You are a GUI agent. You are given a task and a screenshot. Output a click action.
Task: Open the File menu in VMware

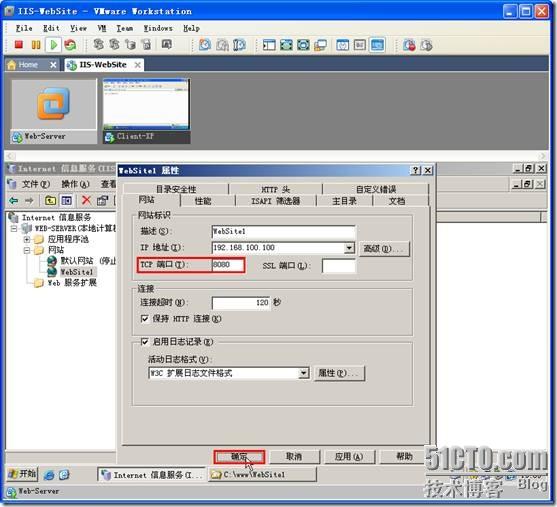24,28
